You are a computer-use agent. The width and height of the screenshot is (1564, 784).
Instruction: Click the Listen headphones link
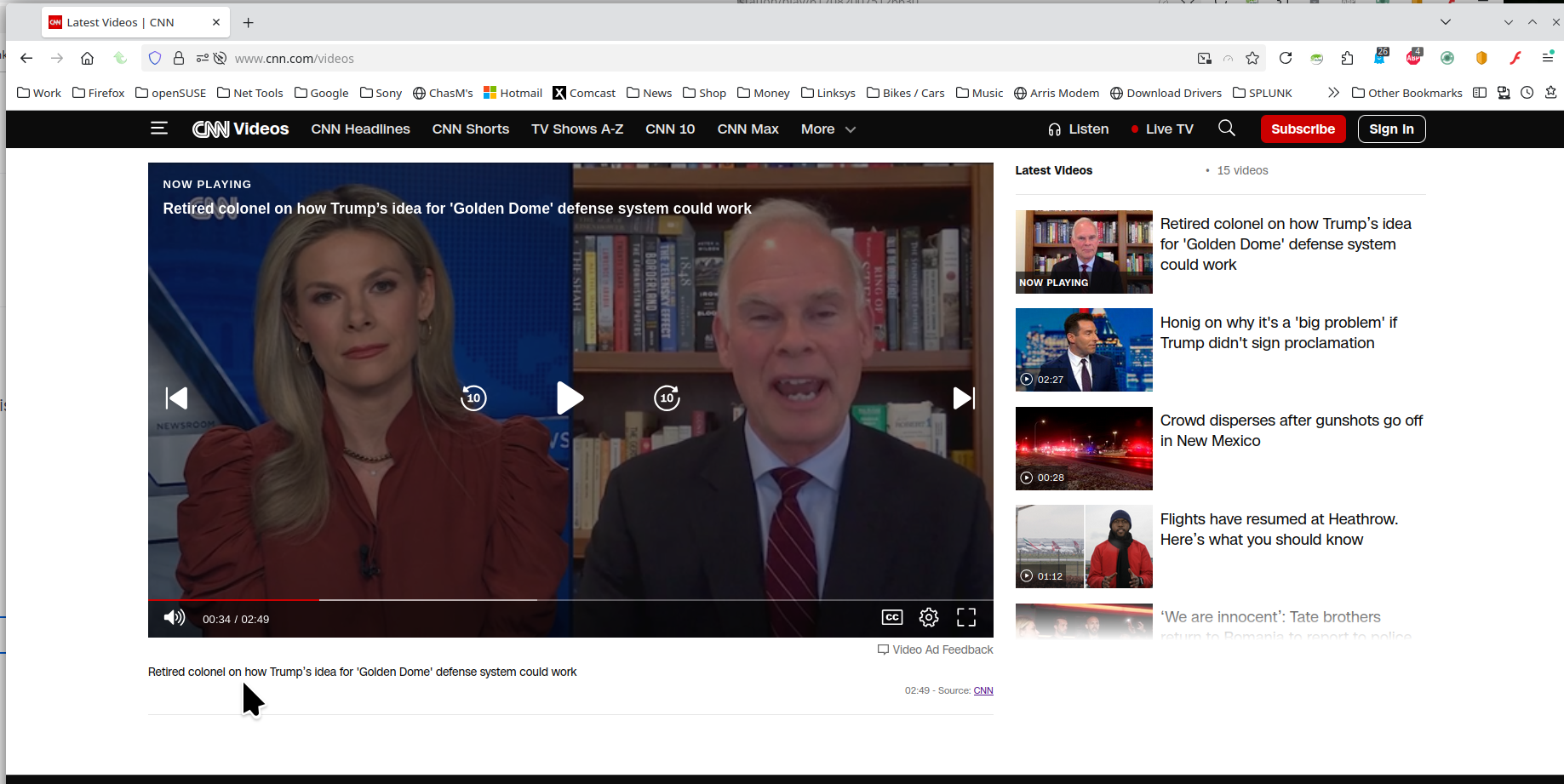click(1078, 129)
